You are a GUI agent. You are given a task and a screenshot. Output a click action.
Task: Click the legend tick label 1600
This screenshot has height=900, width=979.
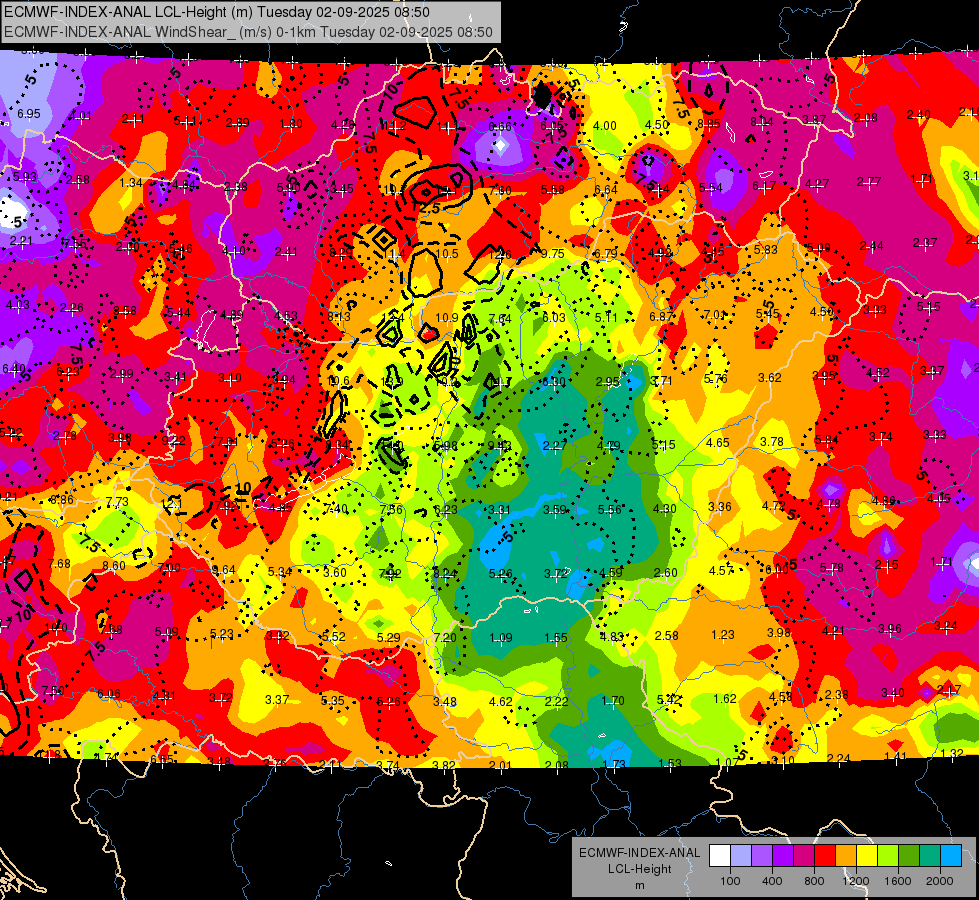898,881
